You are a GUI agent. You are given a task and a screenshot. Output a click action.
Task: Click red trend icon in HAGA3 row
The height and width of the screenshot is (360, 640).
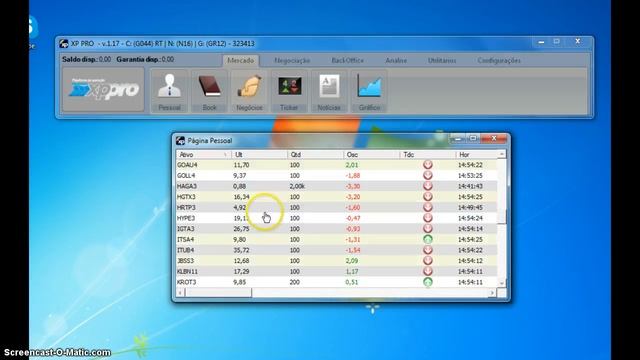point(428,186)
